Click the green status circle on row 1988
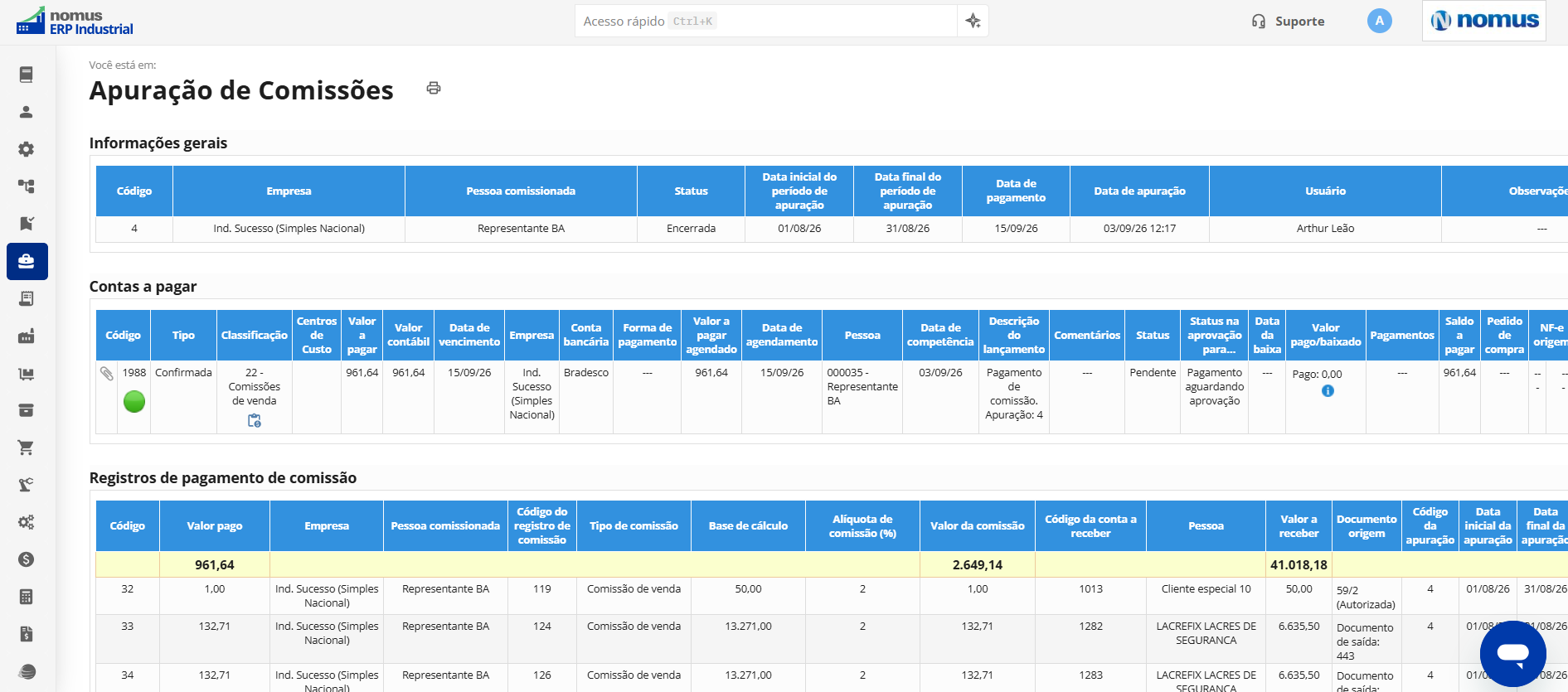1568x692 pixels. tap(134, 402)
